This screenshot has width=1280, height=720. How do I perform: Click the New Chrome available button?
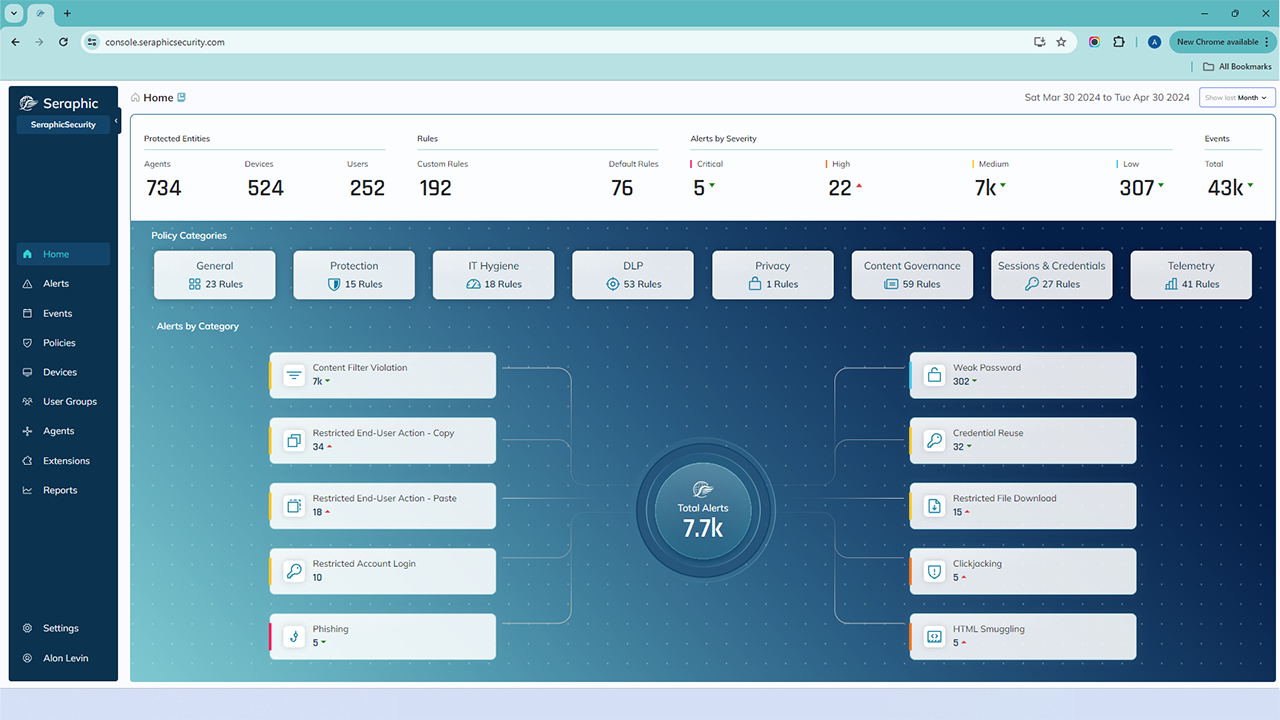pos(1217,42)
